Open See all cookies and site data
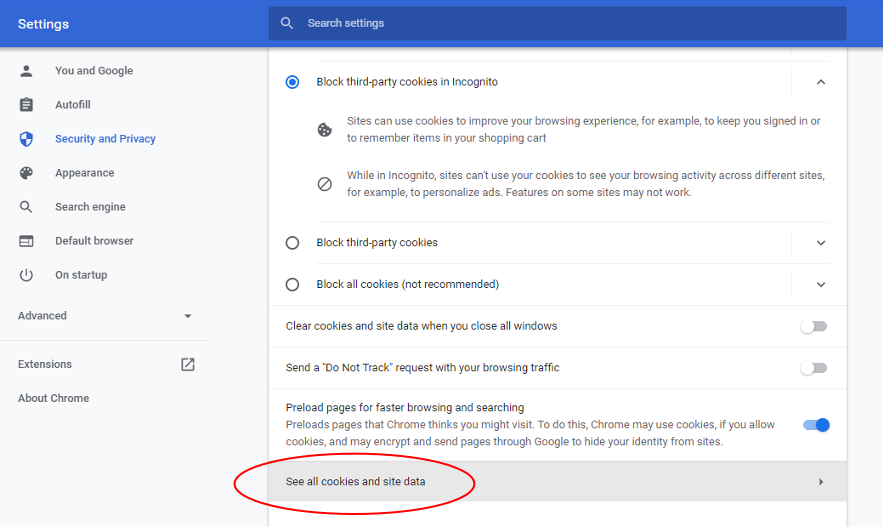 pyautogui.click(x=556, y=482)
